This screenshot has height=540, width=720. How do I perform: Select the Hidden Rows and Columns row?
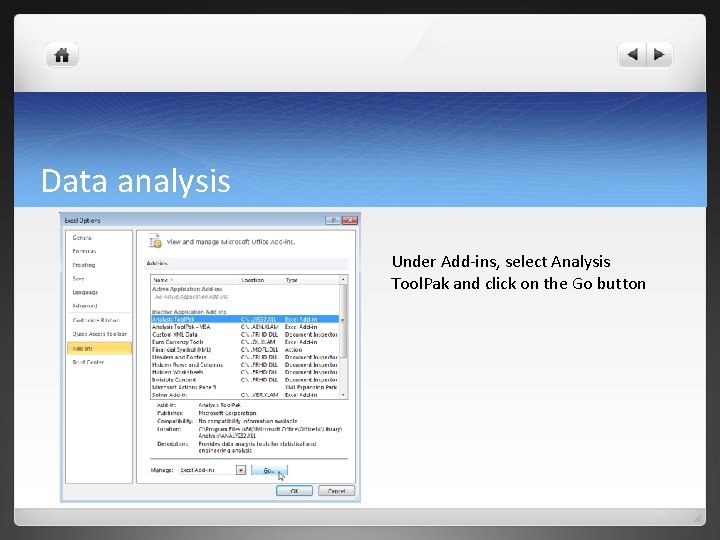click(245, 365)
